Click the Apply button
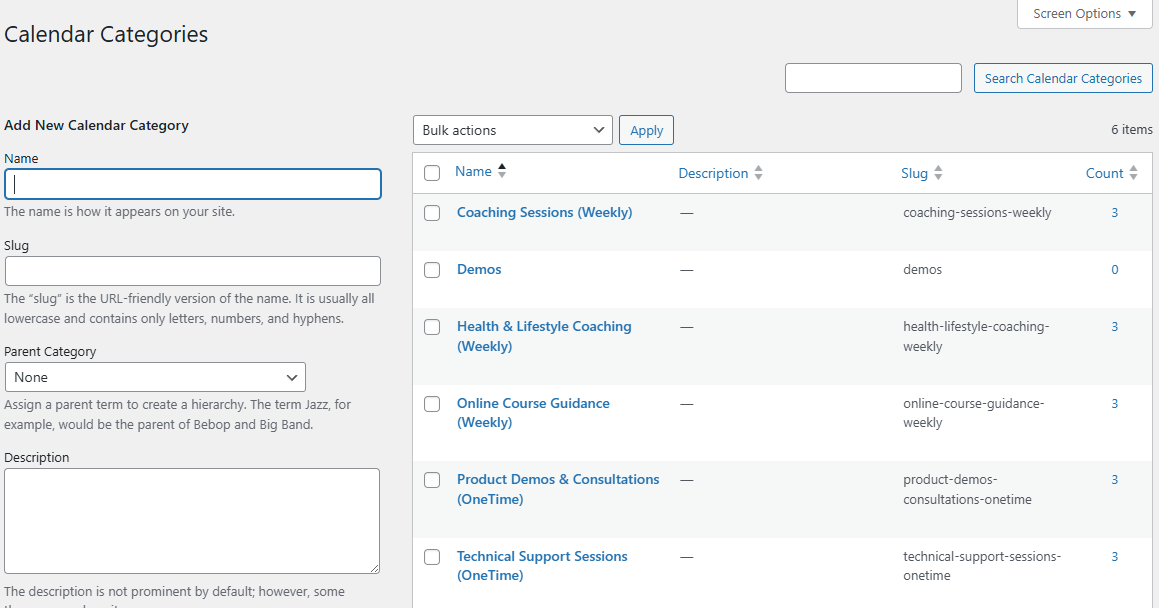Screen dimensions: 1159x608 [646, 129]
